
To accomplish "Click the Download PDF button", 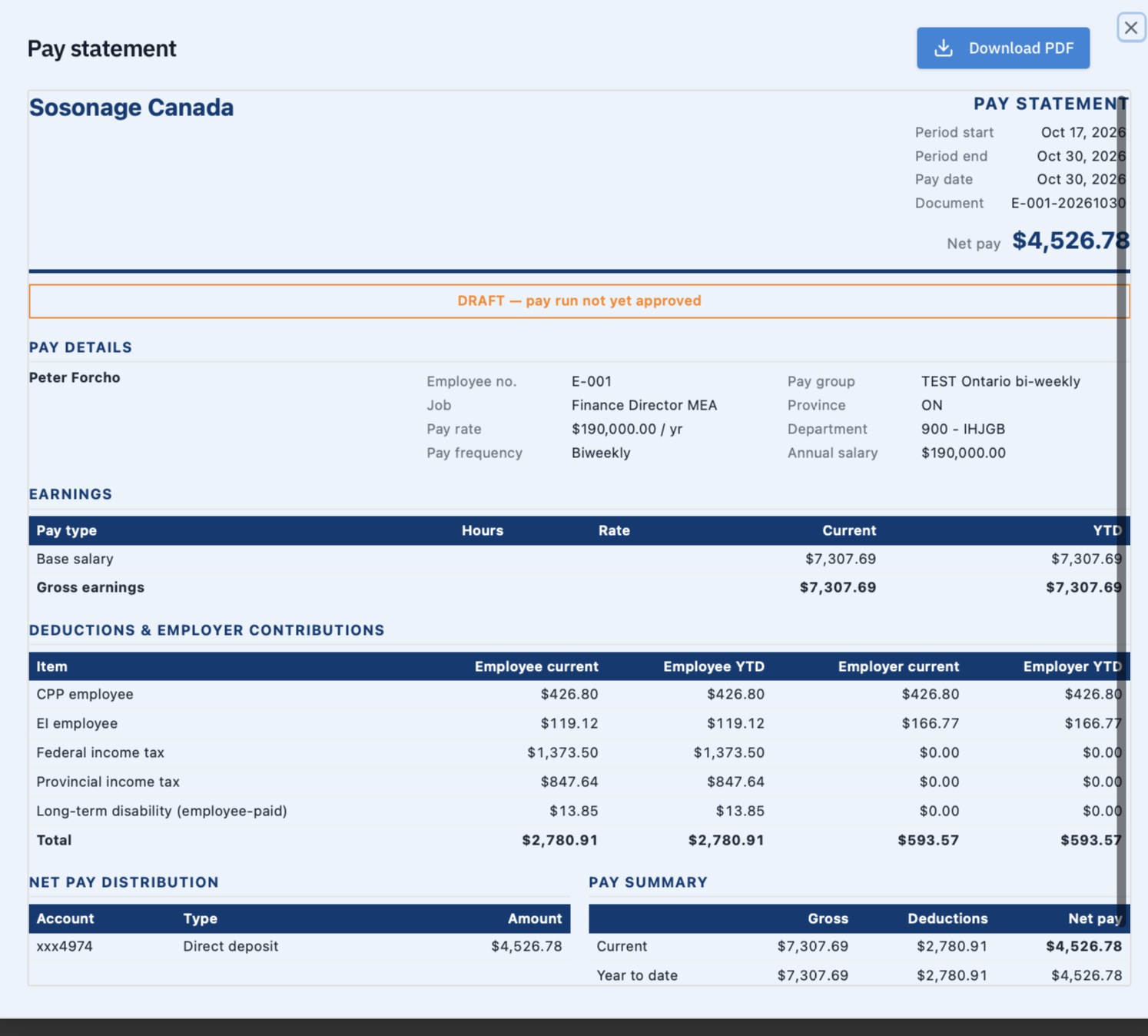I will coord(1003,48).
